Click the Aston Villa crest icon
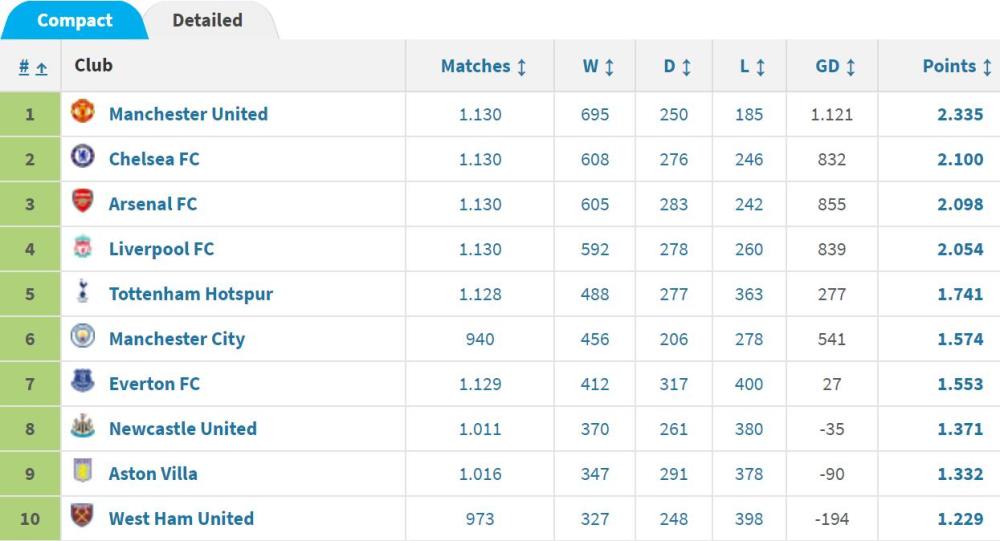This screenshot has width=1000, height=541. (82, 471)
